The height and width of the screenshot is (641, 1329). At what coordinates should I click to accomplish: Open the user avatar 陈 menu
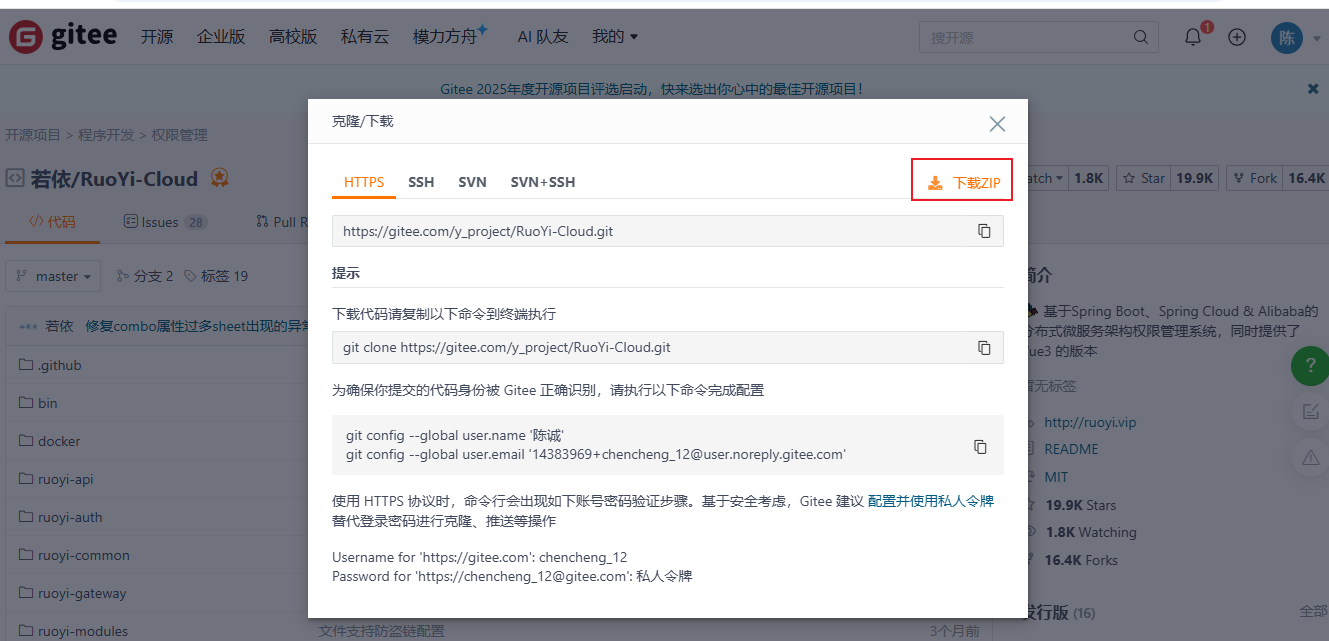click(x=1287, y=37)
